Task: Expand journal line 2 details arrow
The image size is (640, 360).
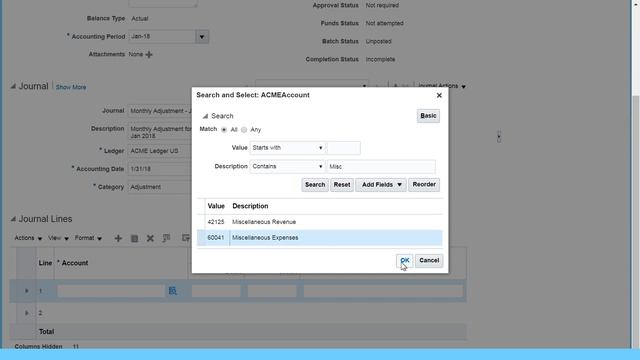Action: pyautogui.click(x=27, y=313)
